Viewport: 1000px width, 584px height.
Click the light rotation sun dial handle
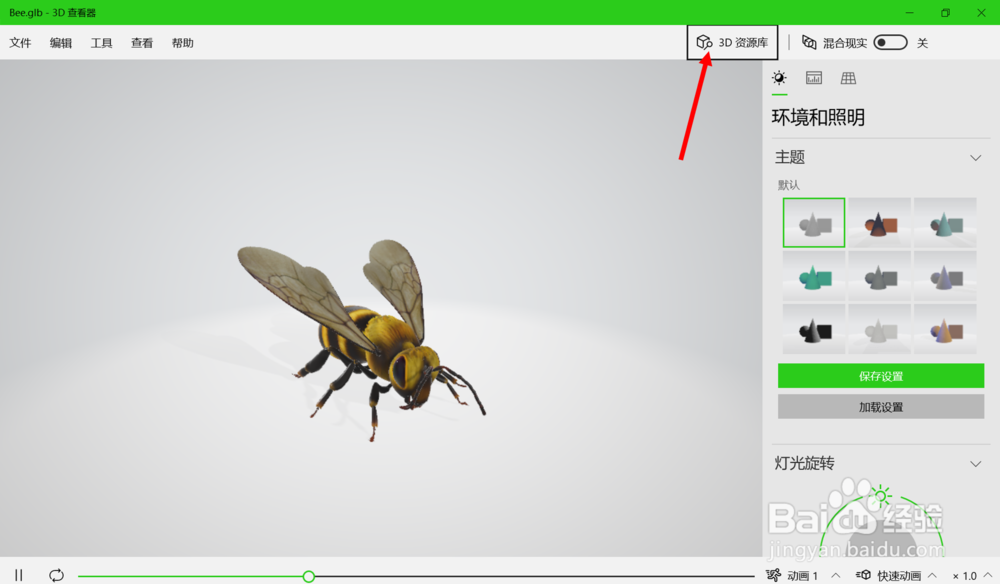881,495
